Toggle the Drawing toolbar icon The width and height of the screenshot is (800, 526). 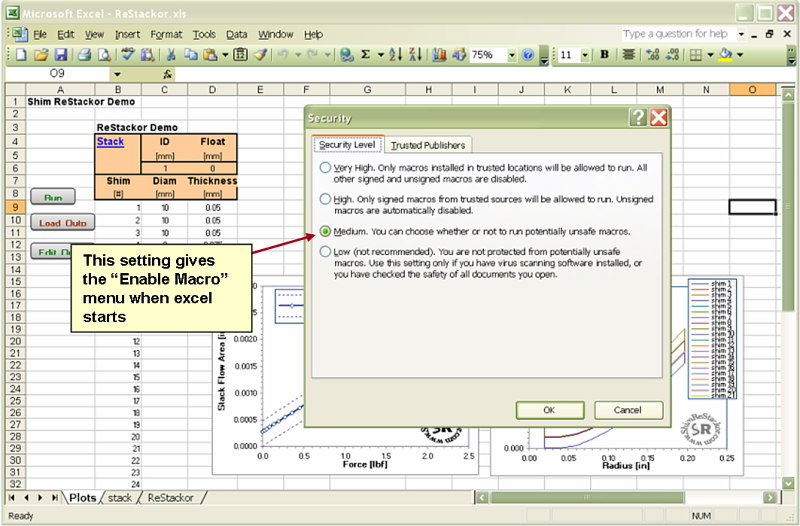(x=459, y=55)
